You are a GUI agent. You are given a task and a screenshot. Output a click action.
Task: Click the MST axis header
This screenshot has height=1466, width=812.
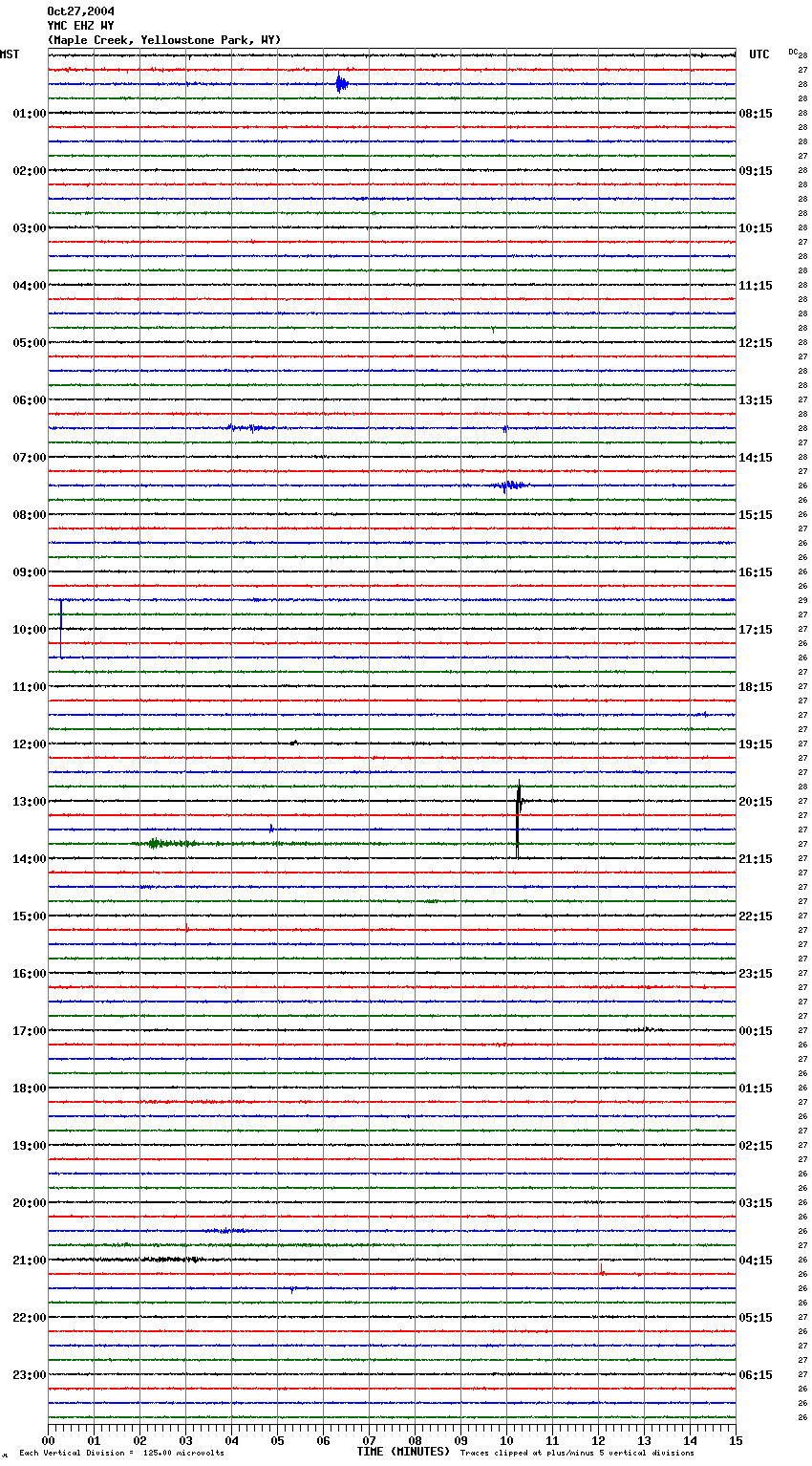(10, 54)
